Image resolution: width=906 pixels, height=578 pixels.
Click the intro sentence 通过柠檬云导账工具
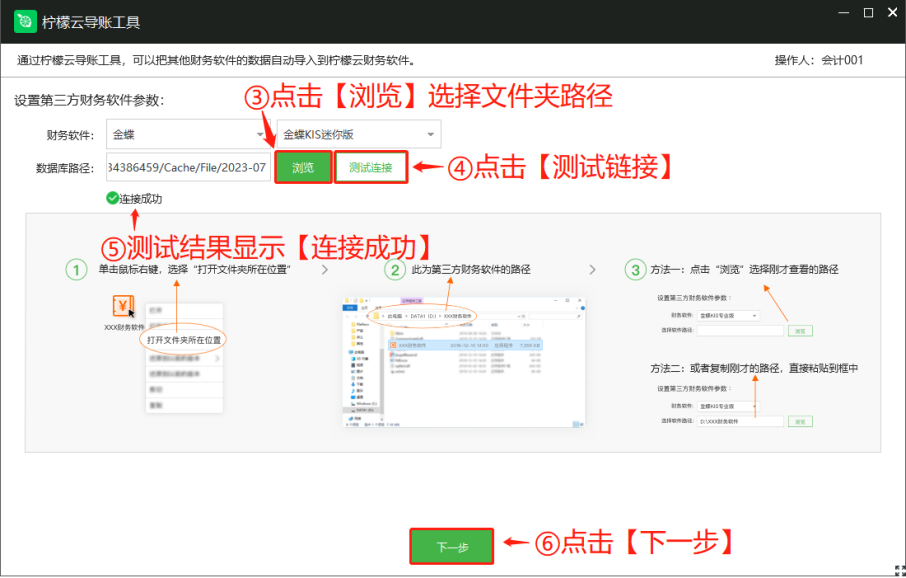coord(216,60)
